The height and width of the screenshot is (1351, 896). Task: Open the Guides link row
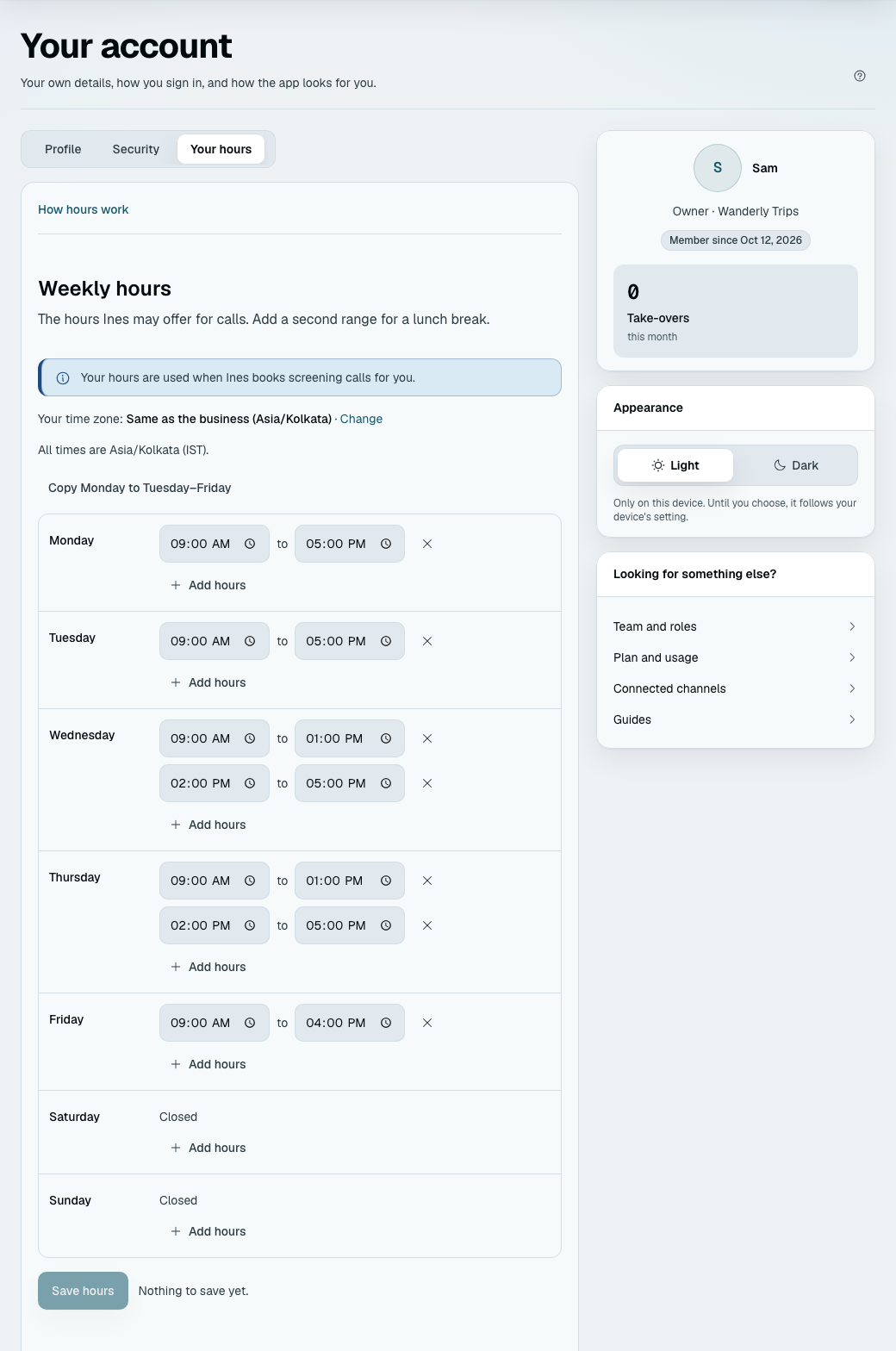pyautogui.click(x=736, y=719)
